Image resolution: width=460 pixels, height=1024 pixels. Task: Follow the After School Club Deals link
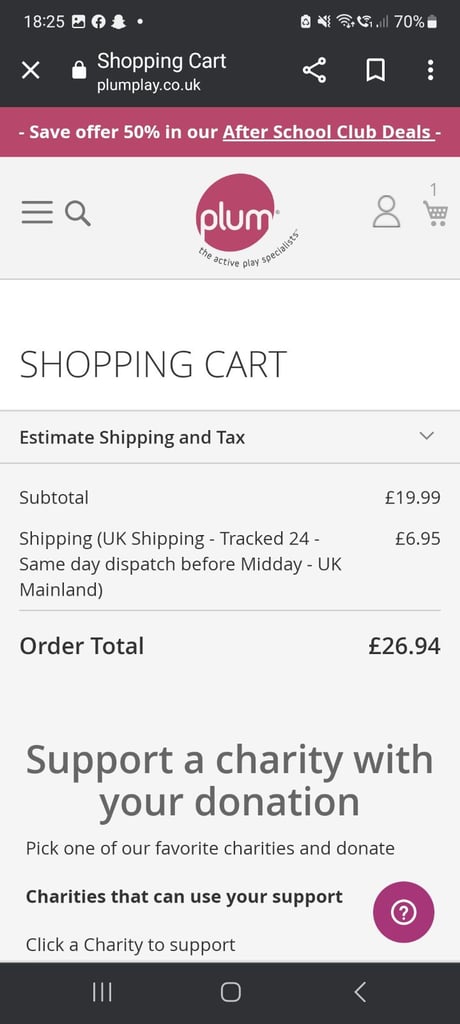click(x=327, y=132)
